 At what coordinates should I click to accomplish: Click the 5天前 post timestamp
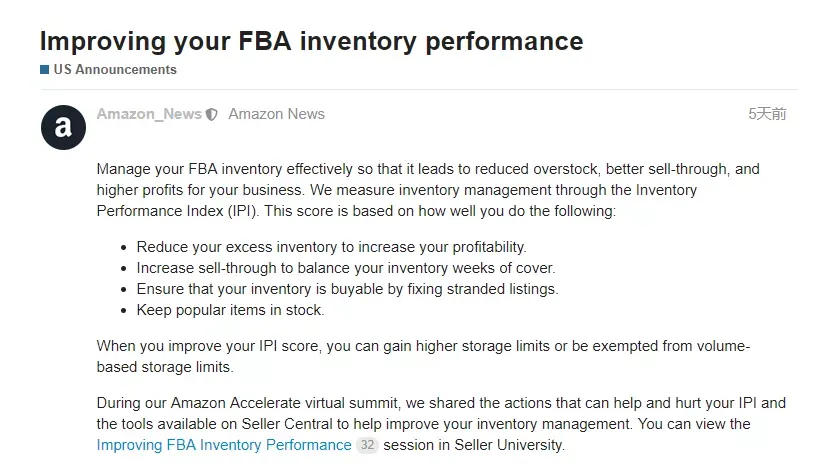(767, 114)
